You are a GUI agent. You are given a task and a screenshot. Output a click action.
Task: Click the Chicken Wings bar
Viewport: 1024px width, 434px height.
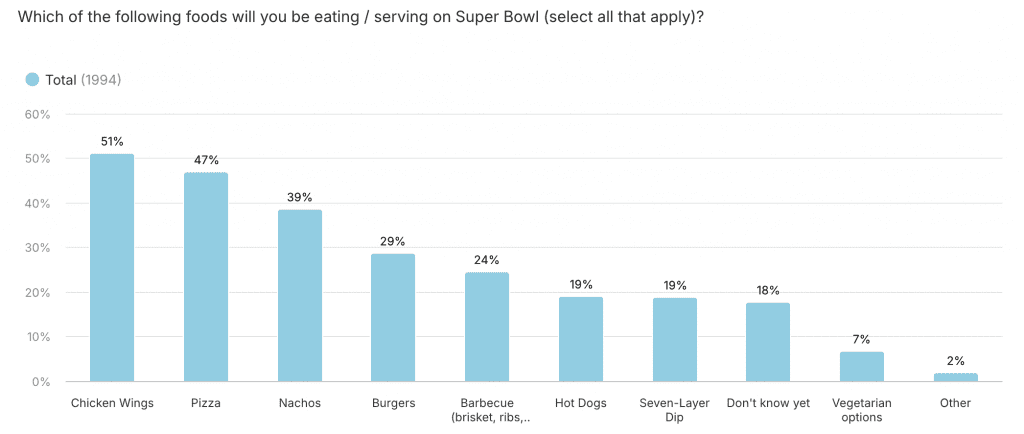coord(112,268)
